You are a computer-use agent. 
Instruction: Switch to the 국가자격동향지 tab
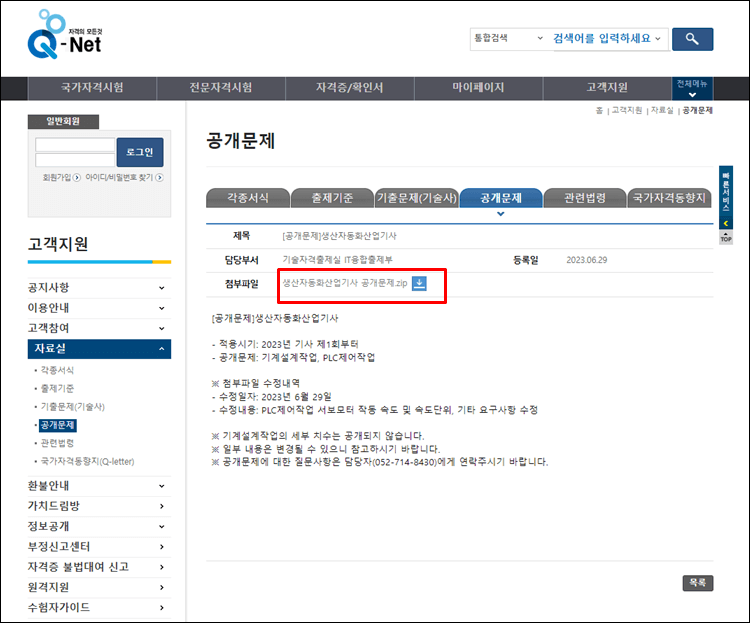tap(669, 198)
